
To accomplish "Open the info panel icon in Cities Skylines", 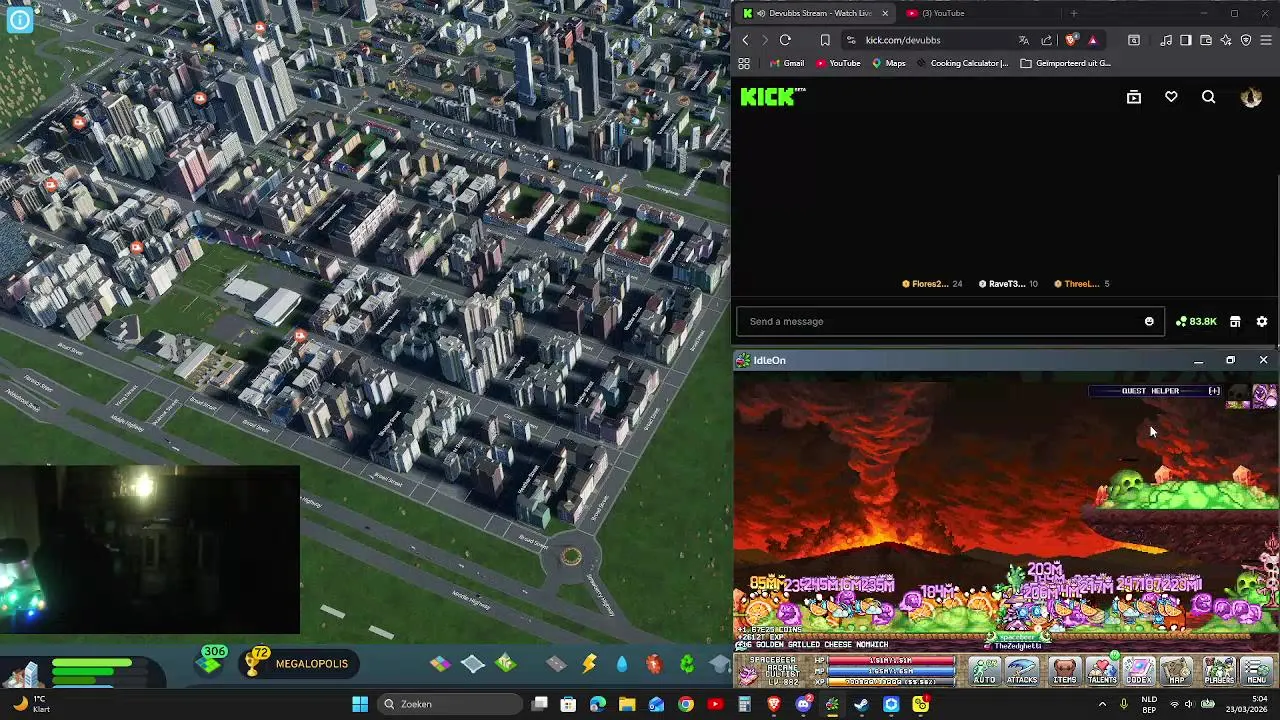I will pyautogui.click(x=19, y=19).
